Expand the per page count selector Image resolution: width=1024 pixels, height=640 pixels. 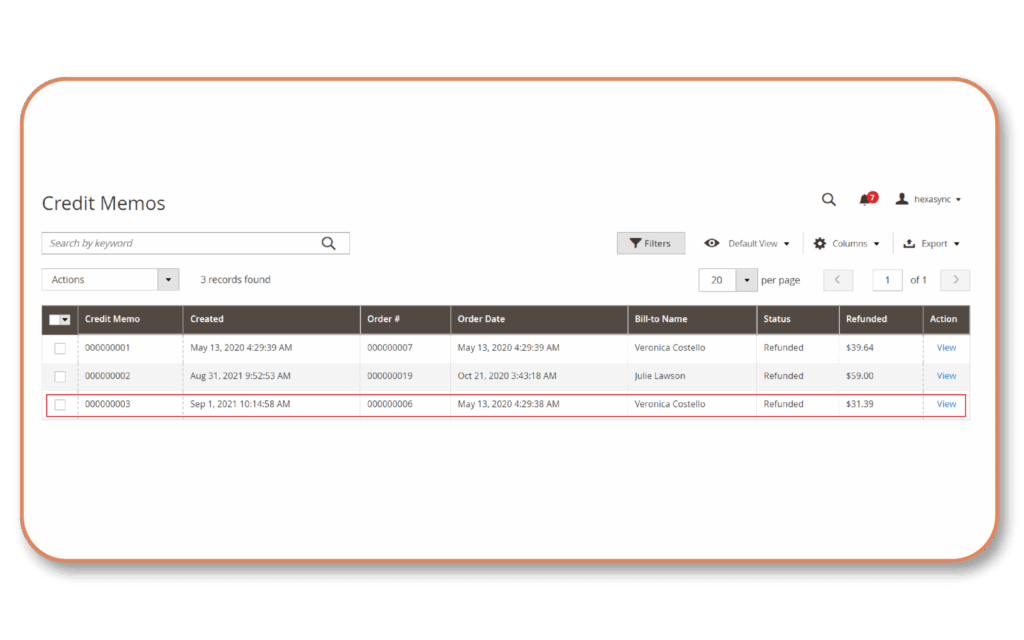pyautogui.click(x=746, y=280)
